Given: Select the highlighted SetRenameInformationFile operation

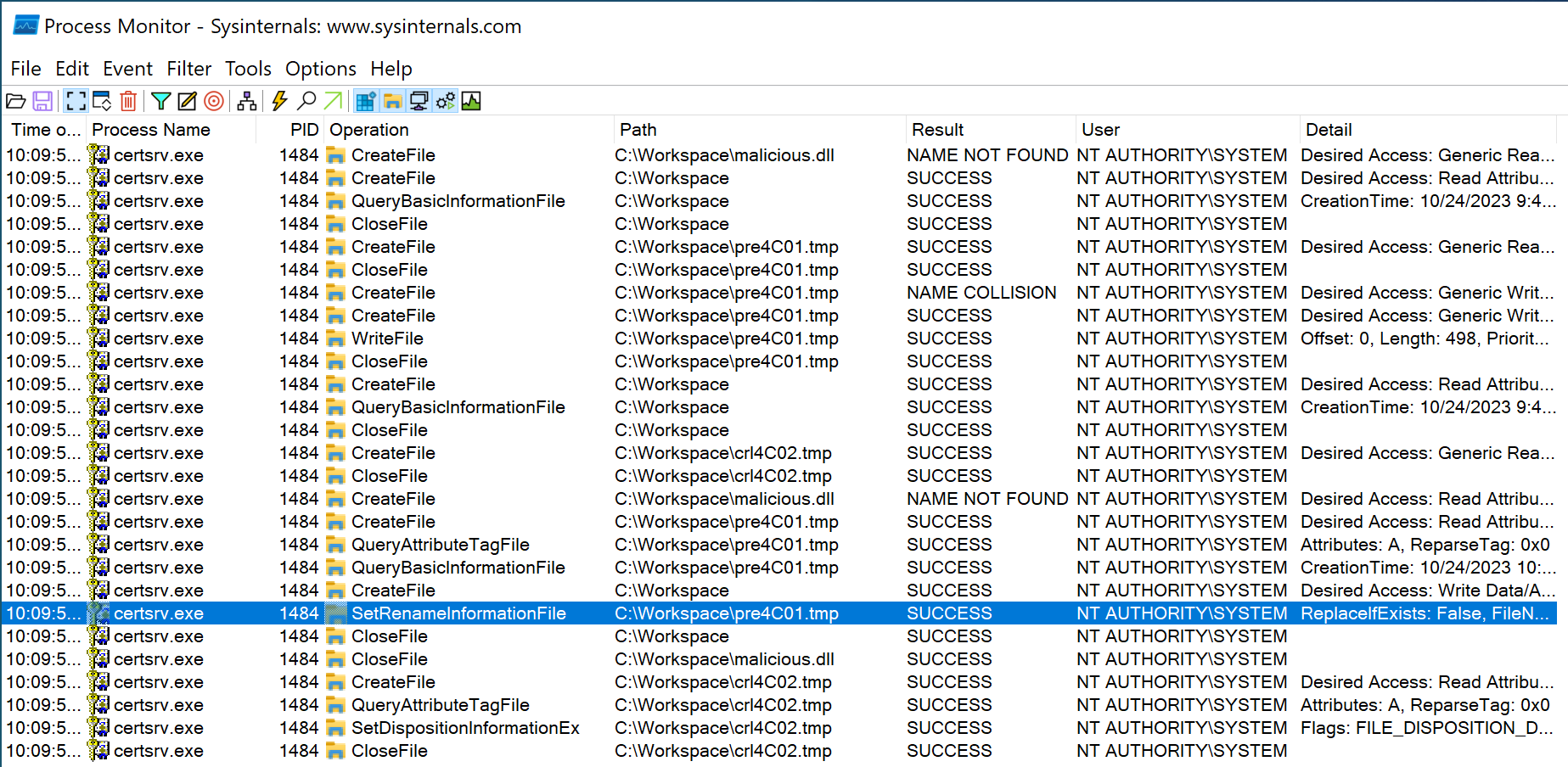Looking at the screenshot, I should (458, 613).
